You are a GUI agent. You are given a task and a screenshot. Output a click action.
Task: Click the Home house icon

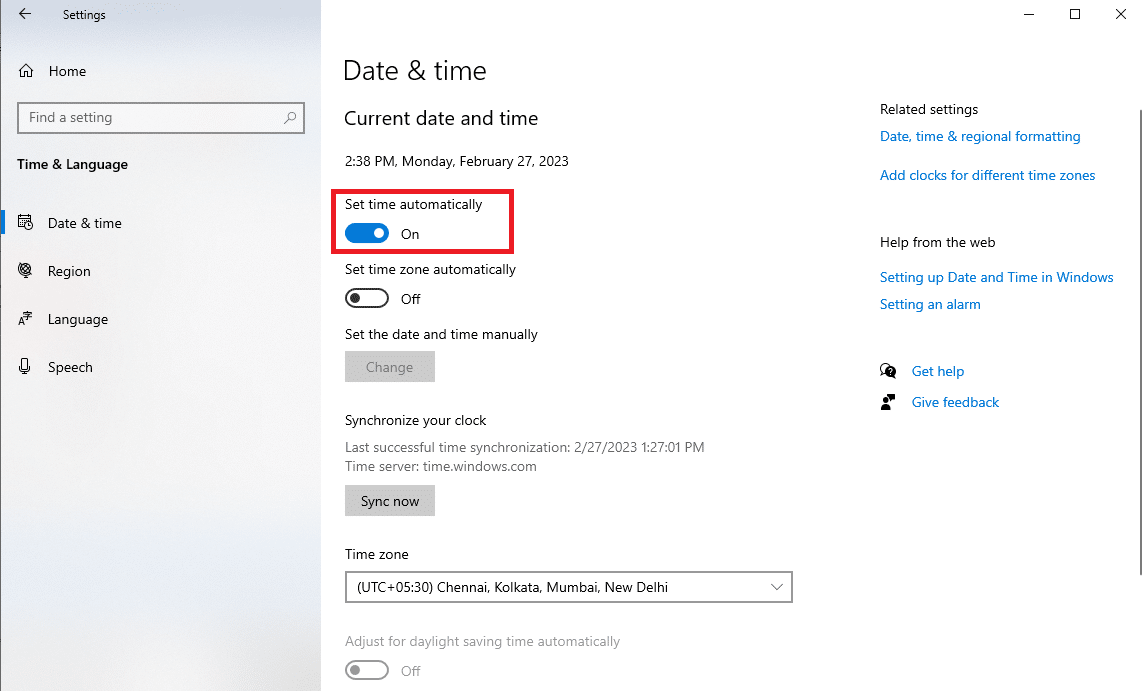26,71
